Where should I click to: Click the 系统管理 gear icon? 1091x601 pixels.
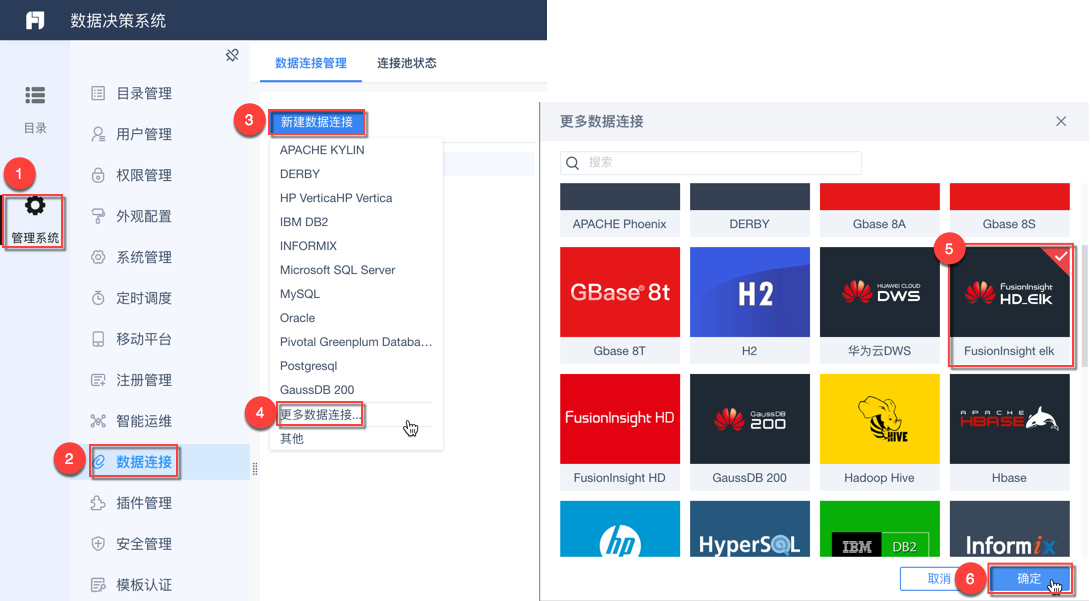98,257
